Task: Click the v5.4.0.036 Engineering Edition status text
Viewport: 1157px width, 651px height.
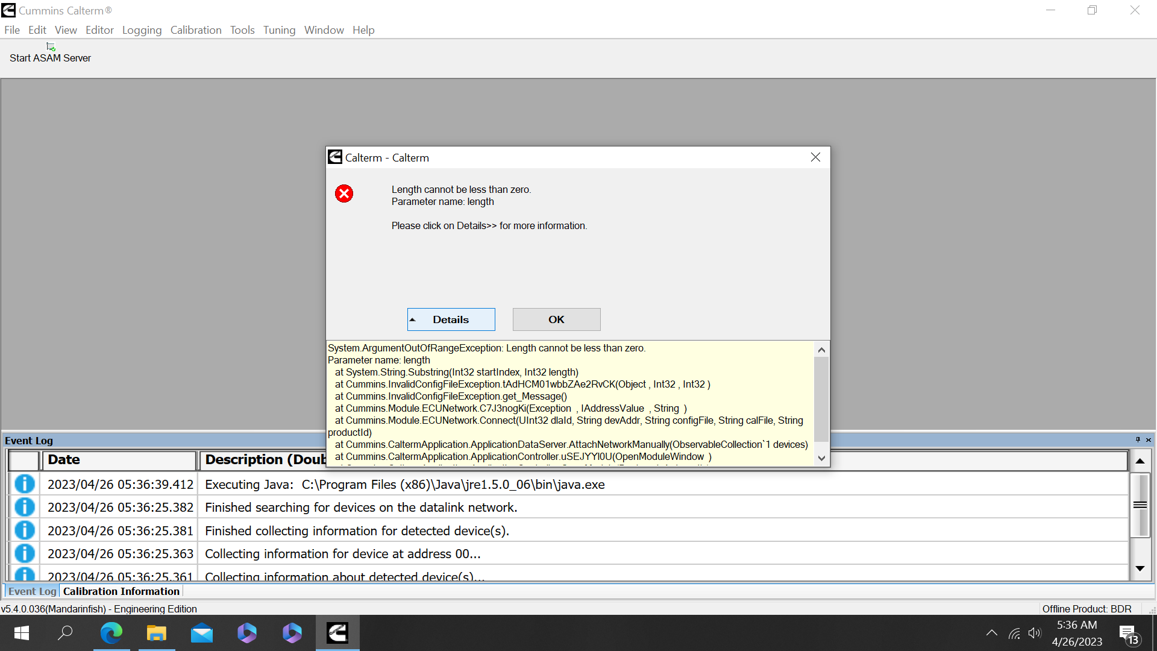Action: coord(99,609)
